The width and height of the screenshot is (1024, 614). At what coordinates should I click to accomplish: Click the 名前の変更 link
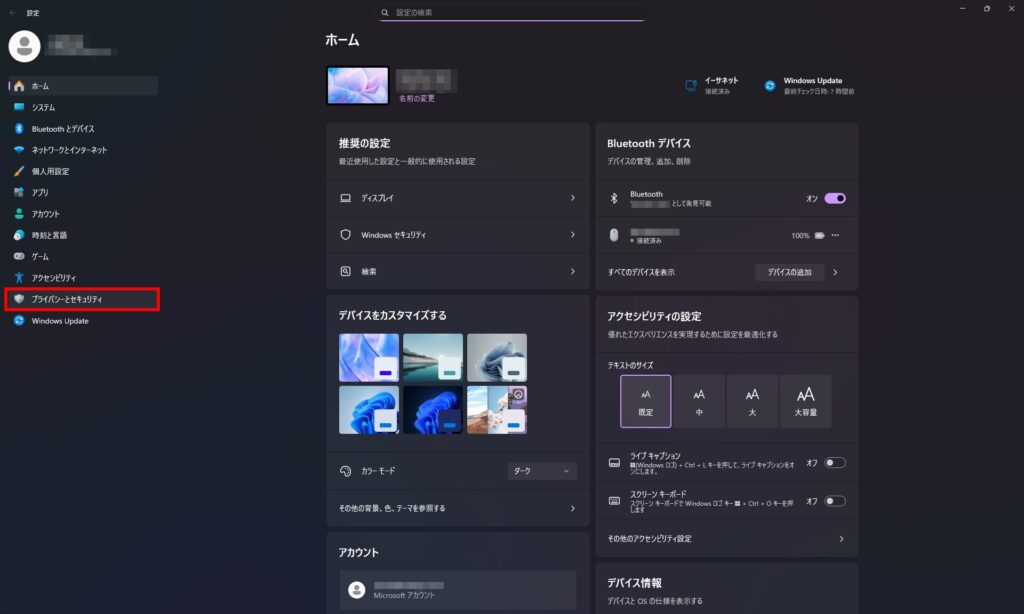tap(417, 99)
